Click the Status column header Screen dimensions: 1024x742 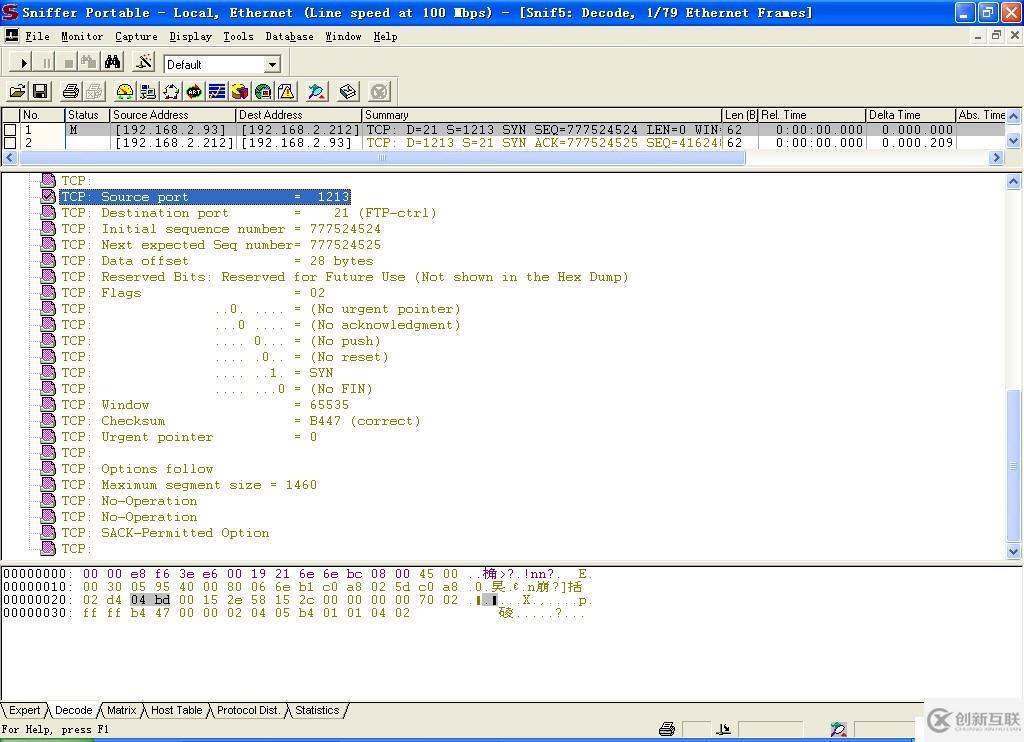[87, 115]
